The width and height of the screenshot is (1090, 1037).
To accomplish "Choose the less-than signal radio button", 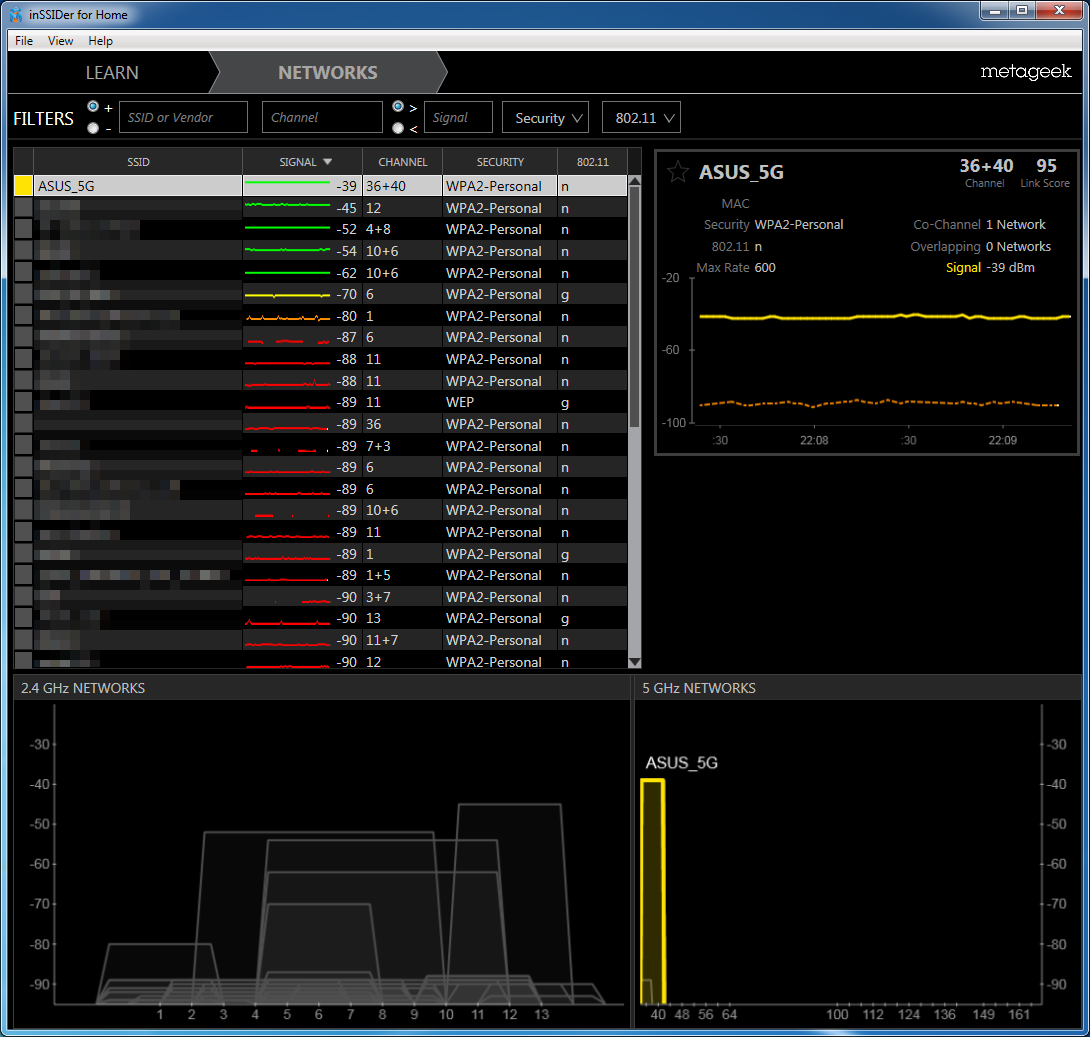I will coord(398,128).
